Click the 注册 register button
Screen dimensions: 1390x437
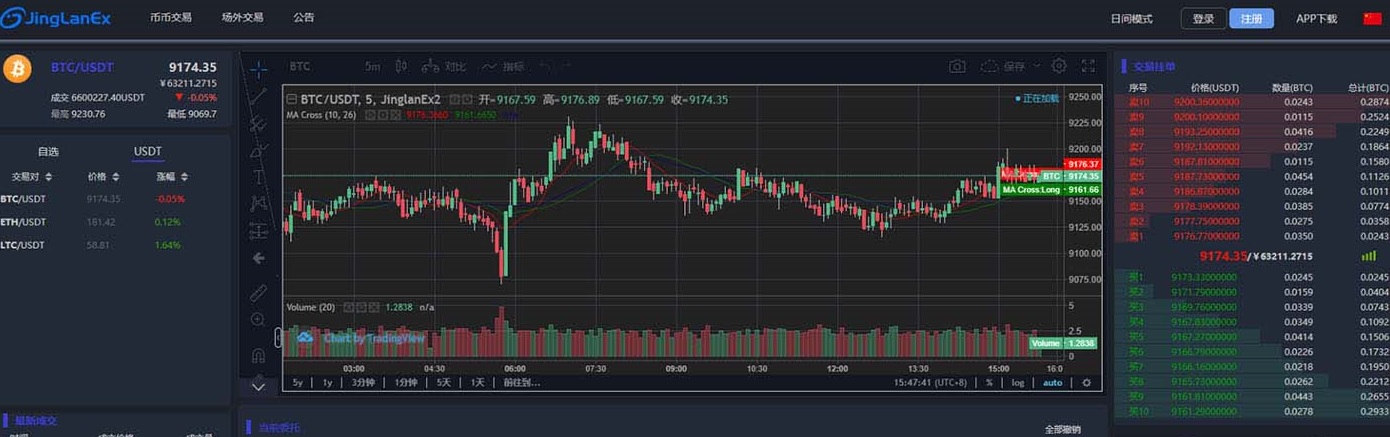[1251, 19]
